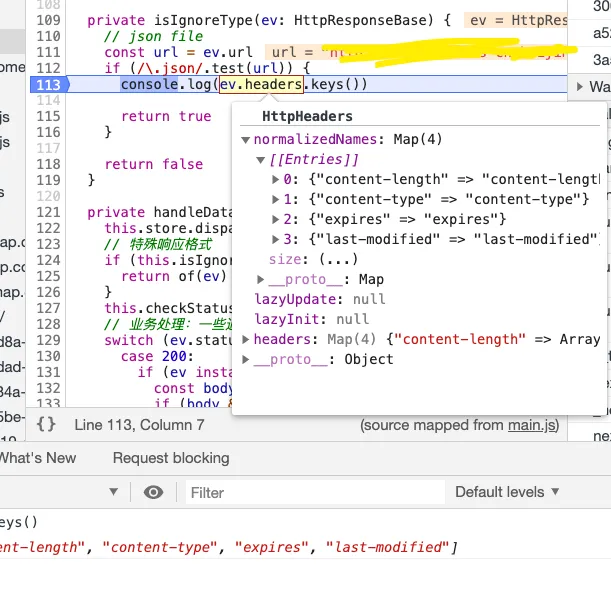Viewport: 611px width, 598px height.
Task: Click the "content-type" console output value
Action: pyautogui.click(x=159, y=547)
